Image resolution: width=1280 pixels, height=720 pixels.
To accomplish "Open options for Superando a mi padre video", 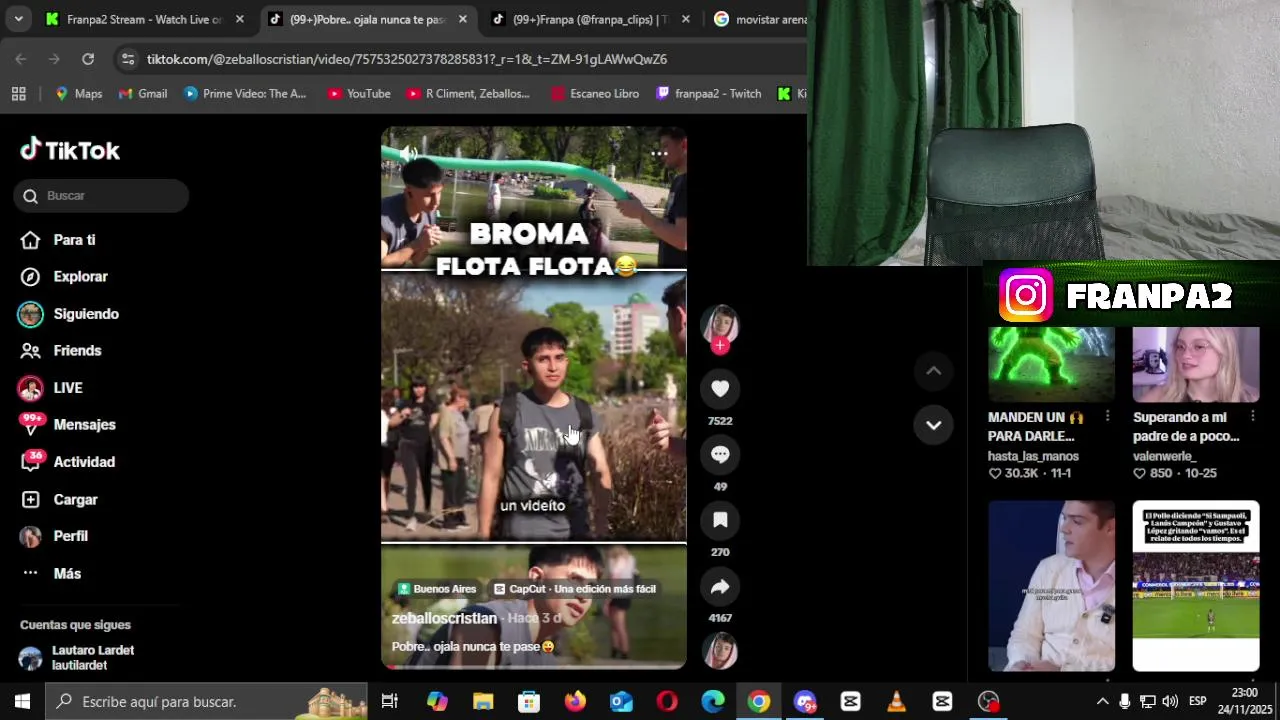I will pyautogui.click(x=1252, y=417).
